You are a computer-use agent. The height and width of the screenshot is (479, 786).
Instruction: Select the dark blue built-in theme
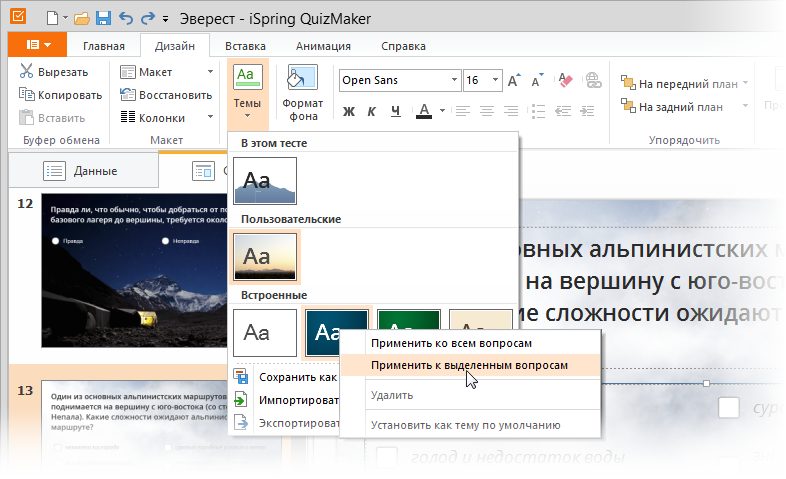(x=321, y=333)
